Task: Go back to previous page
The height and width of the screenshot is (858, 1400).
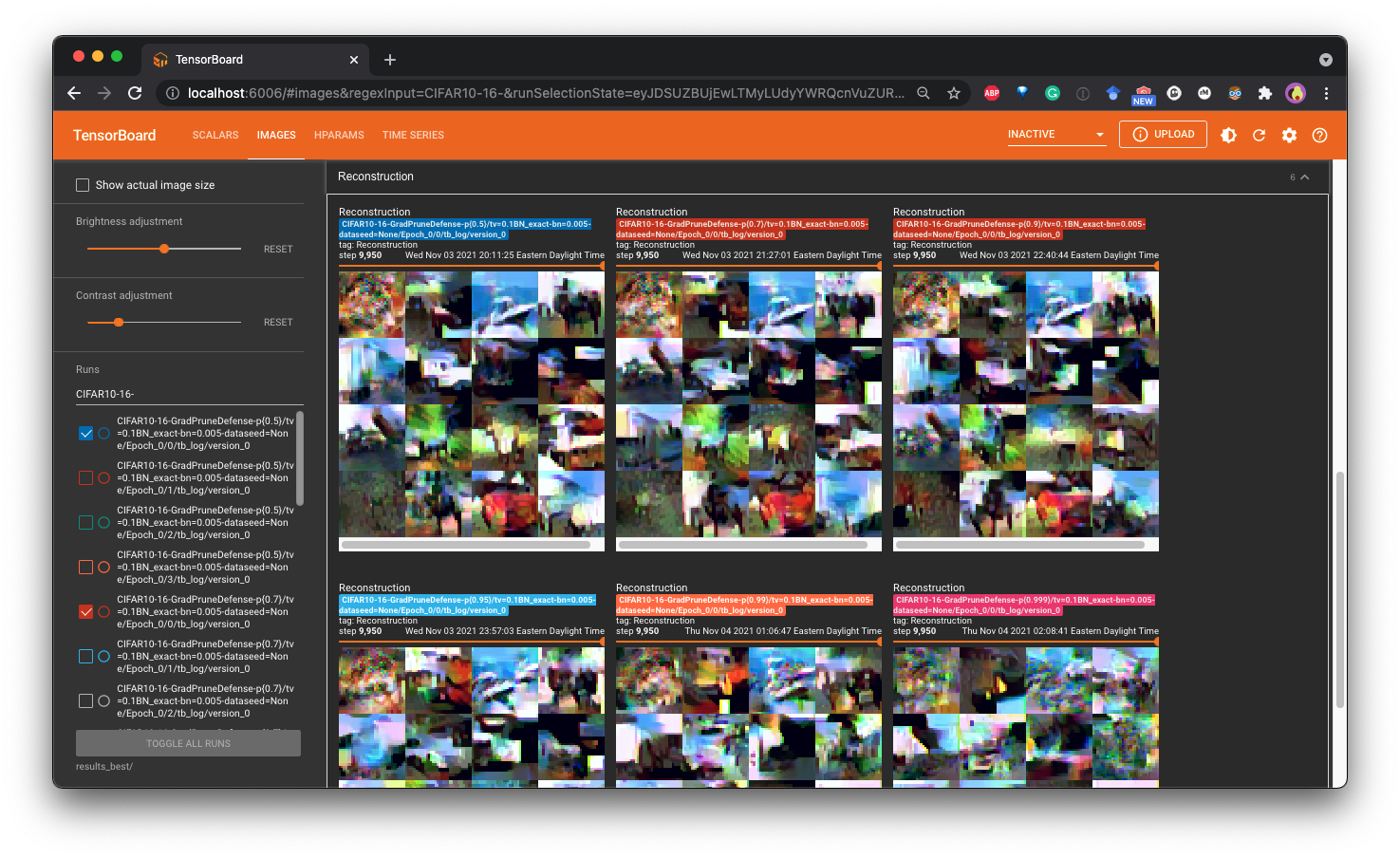Action: 74,93
